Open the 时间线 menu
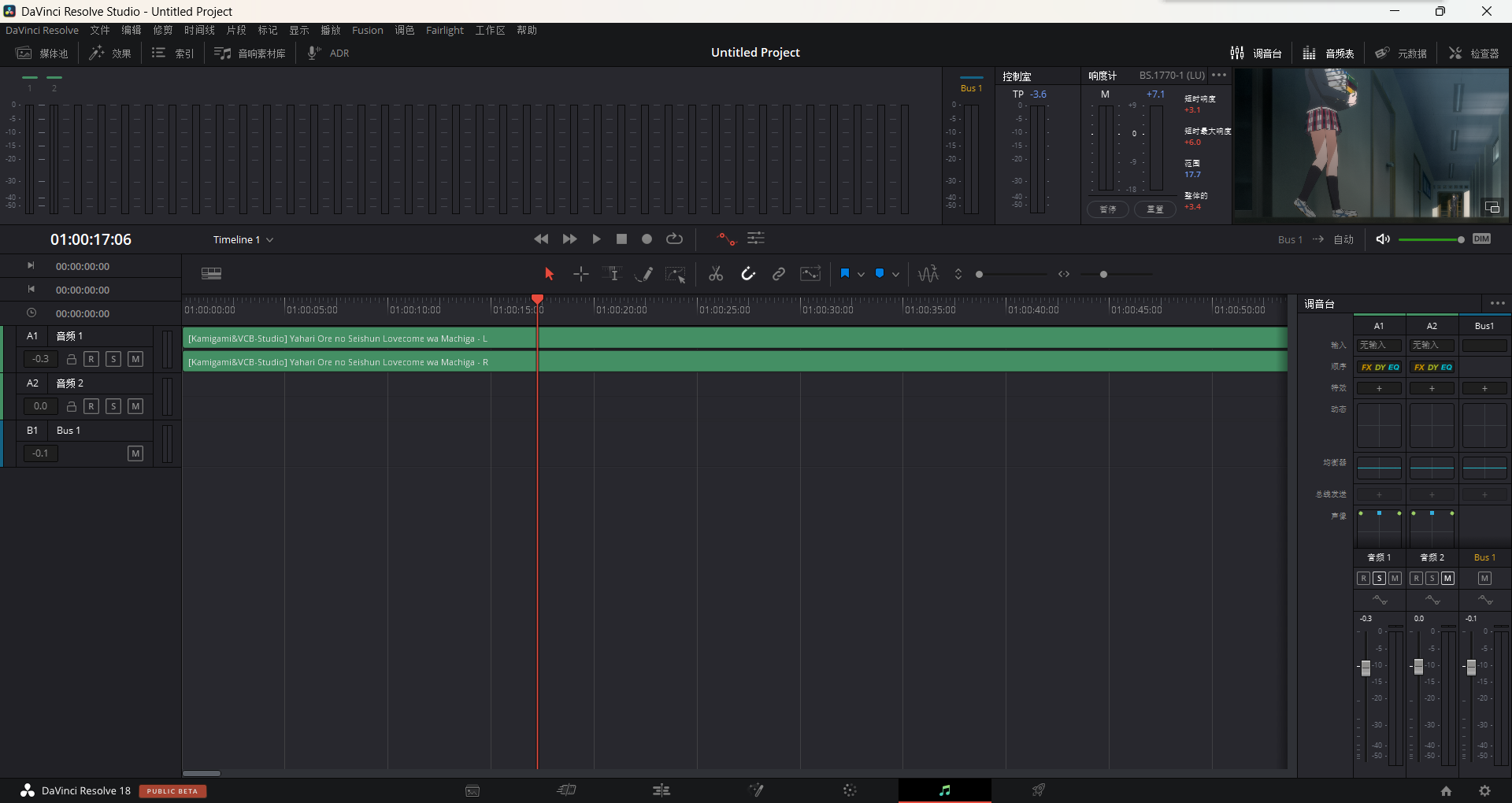1512x803 pixels. [x=199, y=31]
